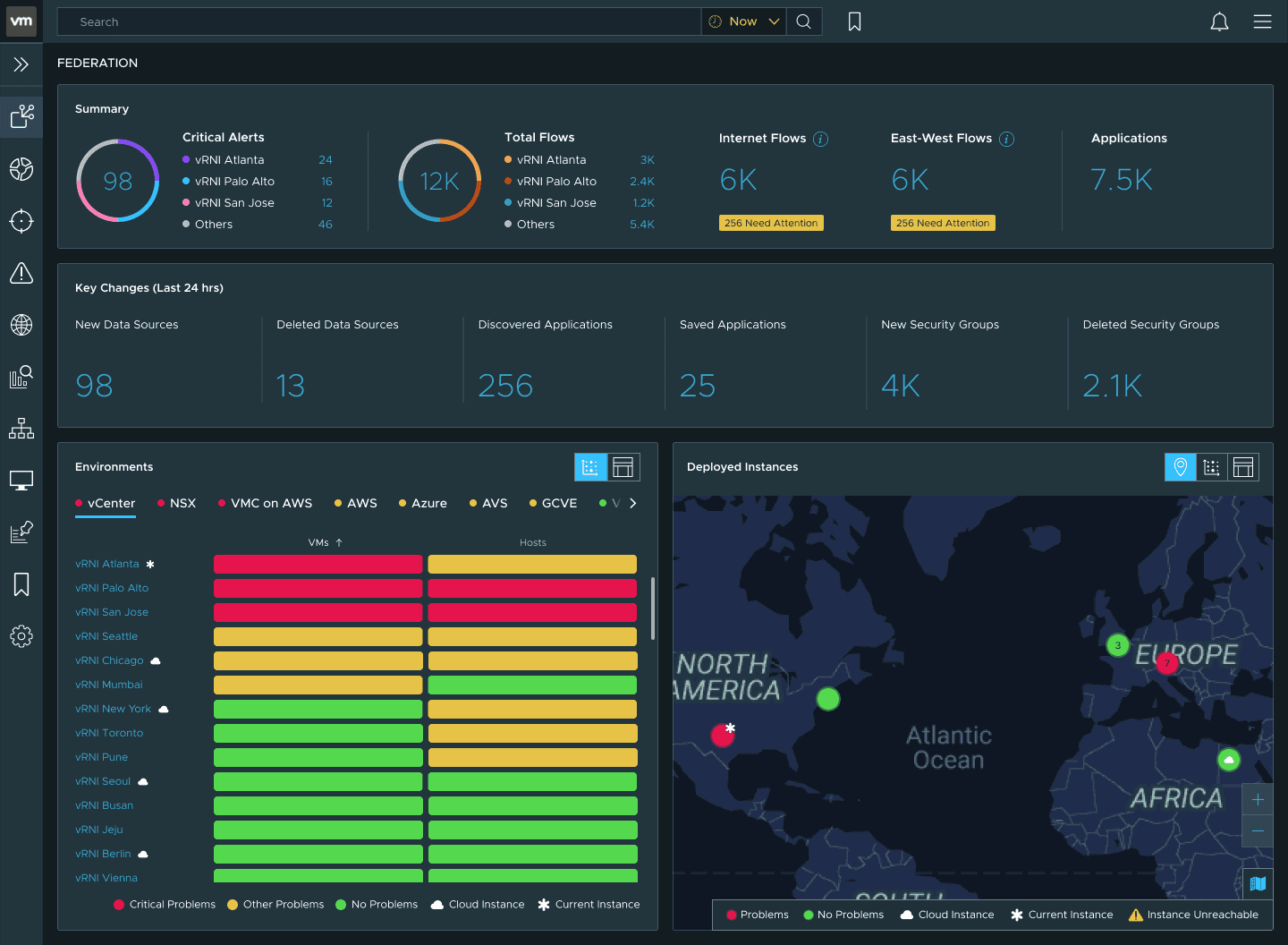Click the 7.5K Applications value
This screenshot has width=1288, height=945.
1122,180
